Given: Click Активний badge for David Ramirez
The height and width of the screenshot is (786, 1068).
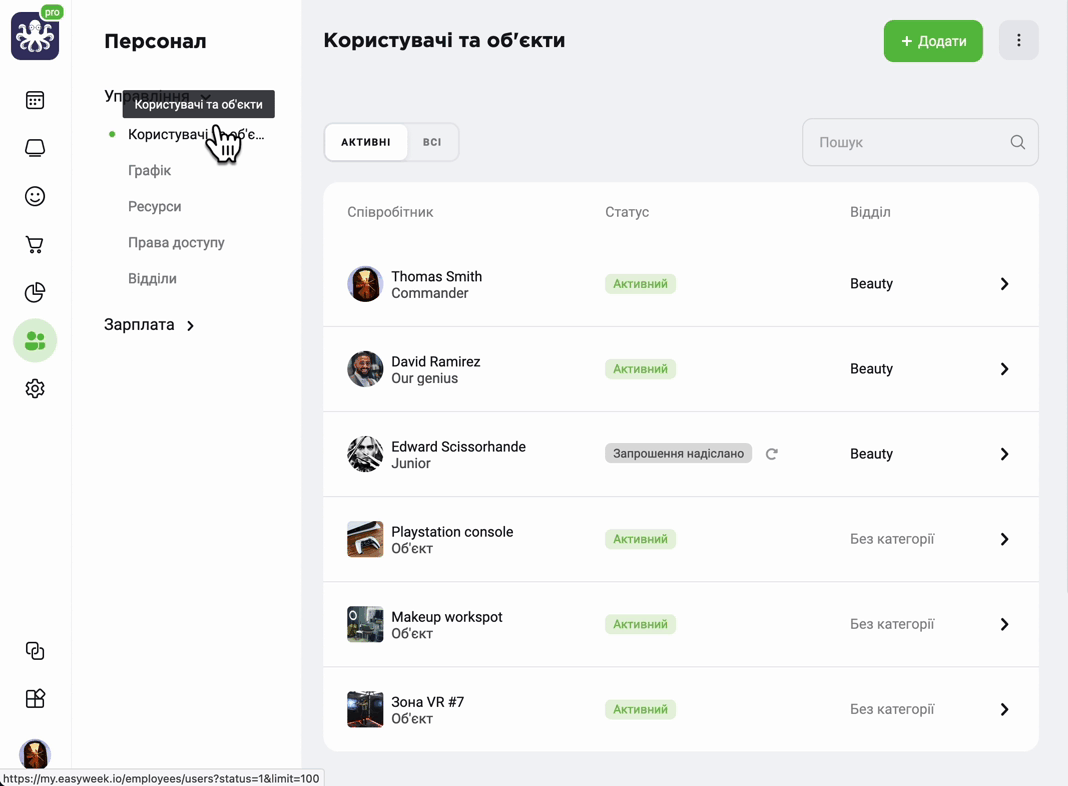Looking at the screenshot, I should tap(640, 369).
